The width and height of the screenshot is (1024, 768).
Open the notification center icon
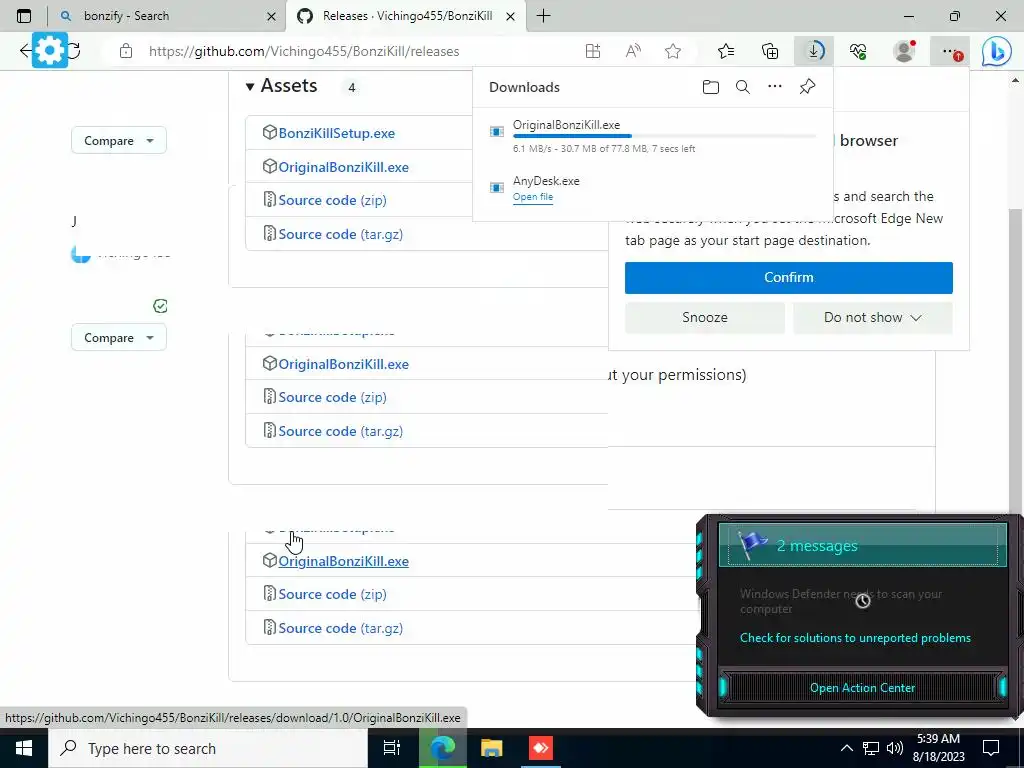(991, 748)
